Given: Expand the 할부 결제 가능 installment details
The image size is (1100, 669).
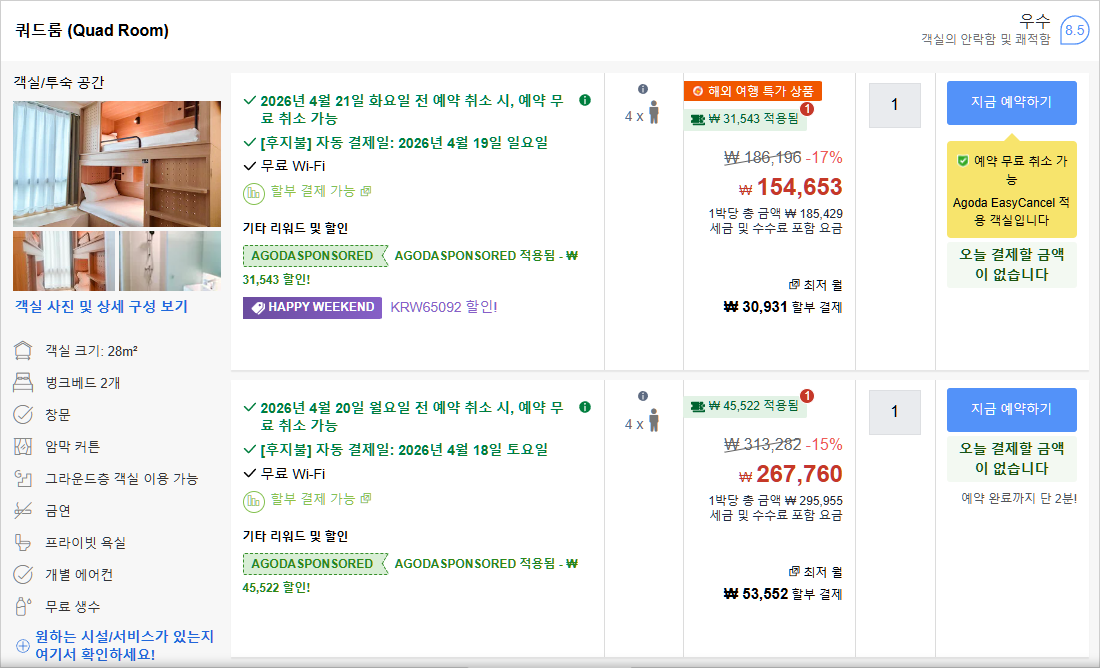Looking at the screenshot, I should point(364,190).
